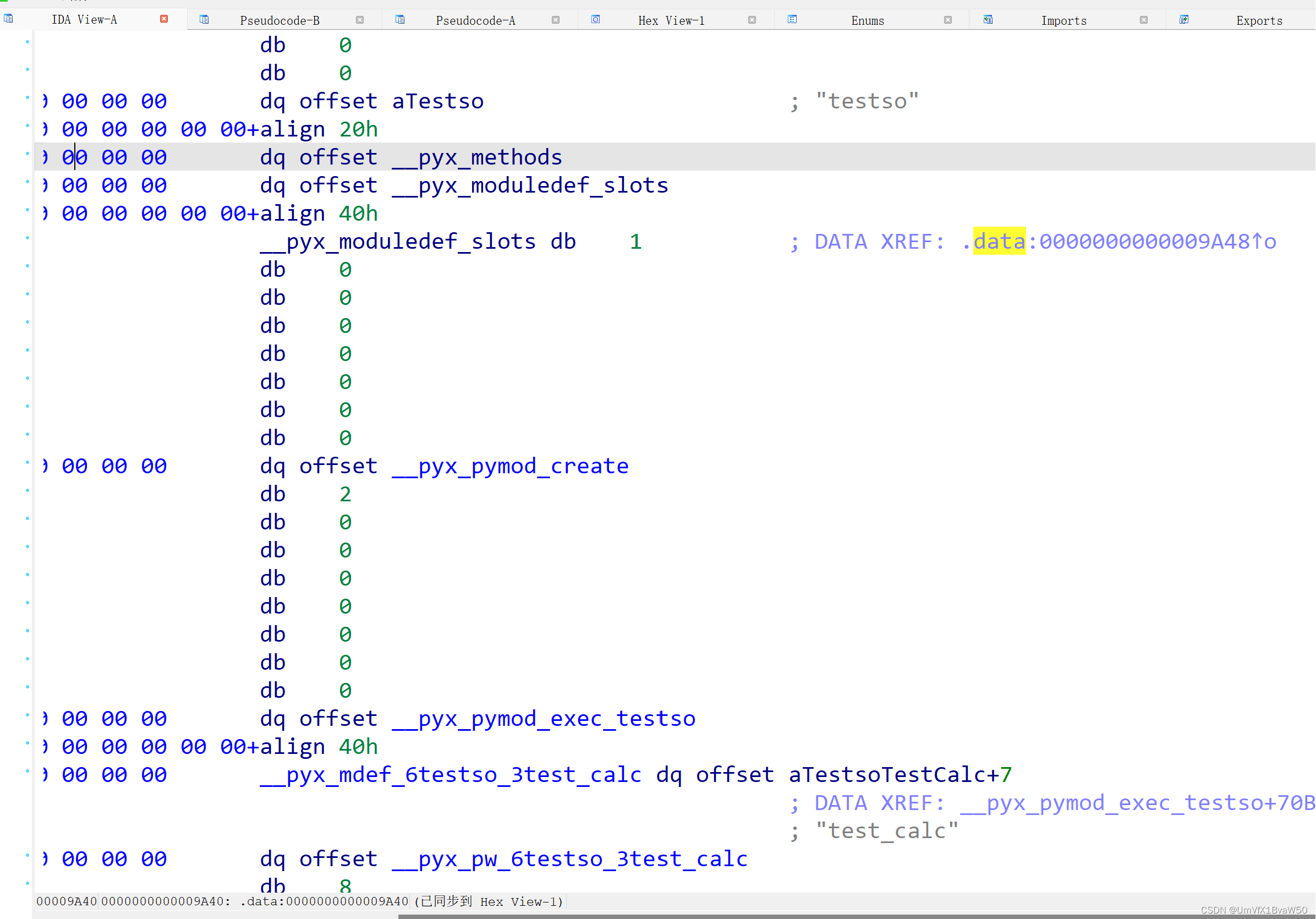Click the value 1 after __pyx_moduledef_slots db
This screenshot has height=919, width=1316.
pos(635,242)
